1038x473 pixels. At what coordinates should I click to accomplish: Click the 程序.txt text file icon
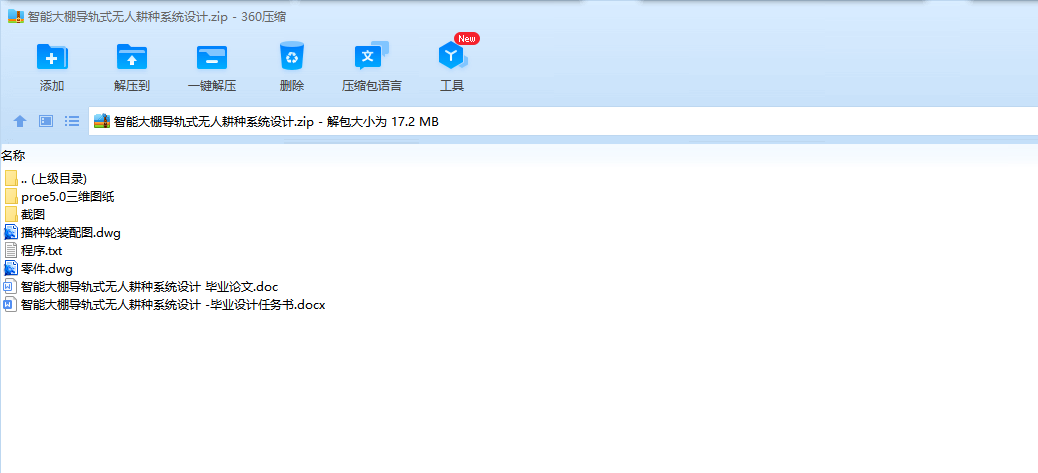click(x=11, y=250)
